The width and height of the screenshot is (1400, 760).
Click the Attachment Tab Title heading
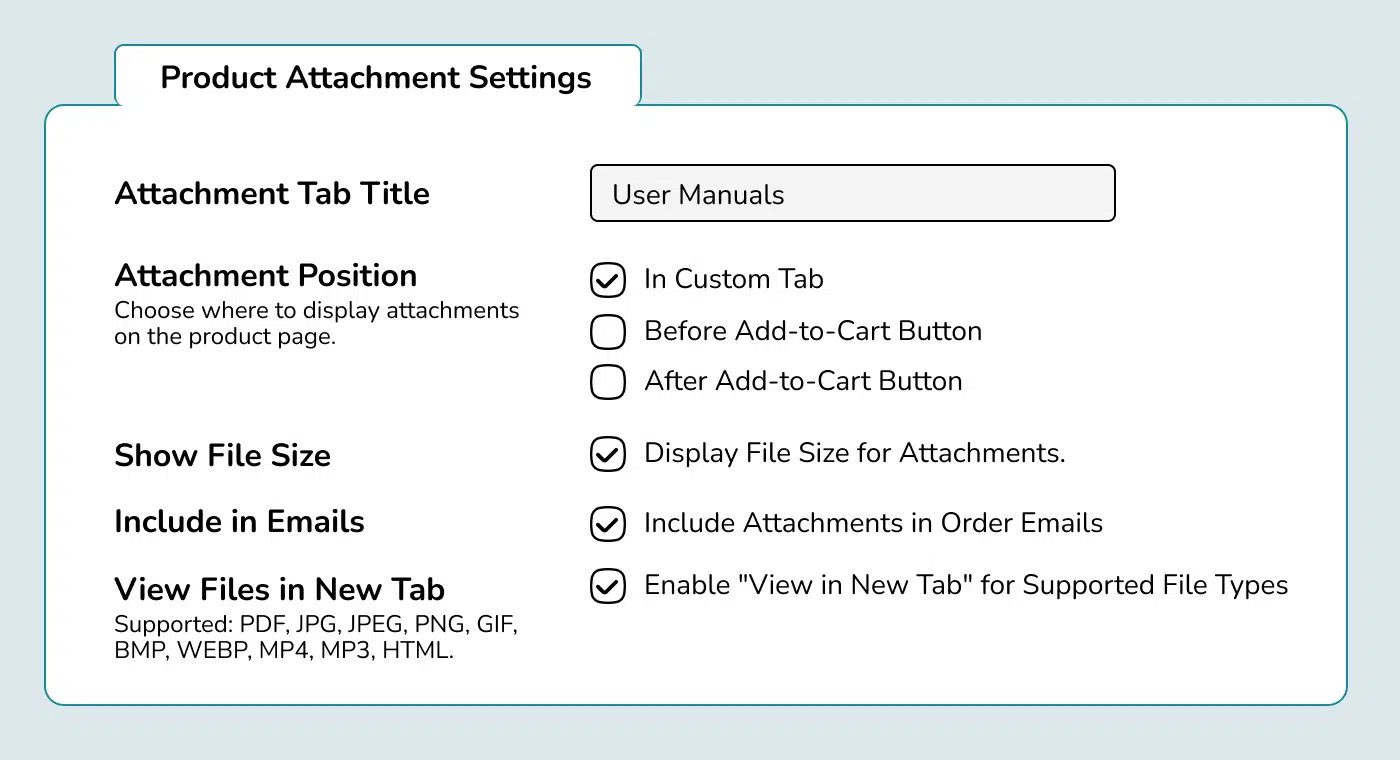tap(272, 193)
